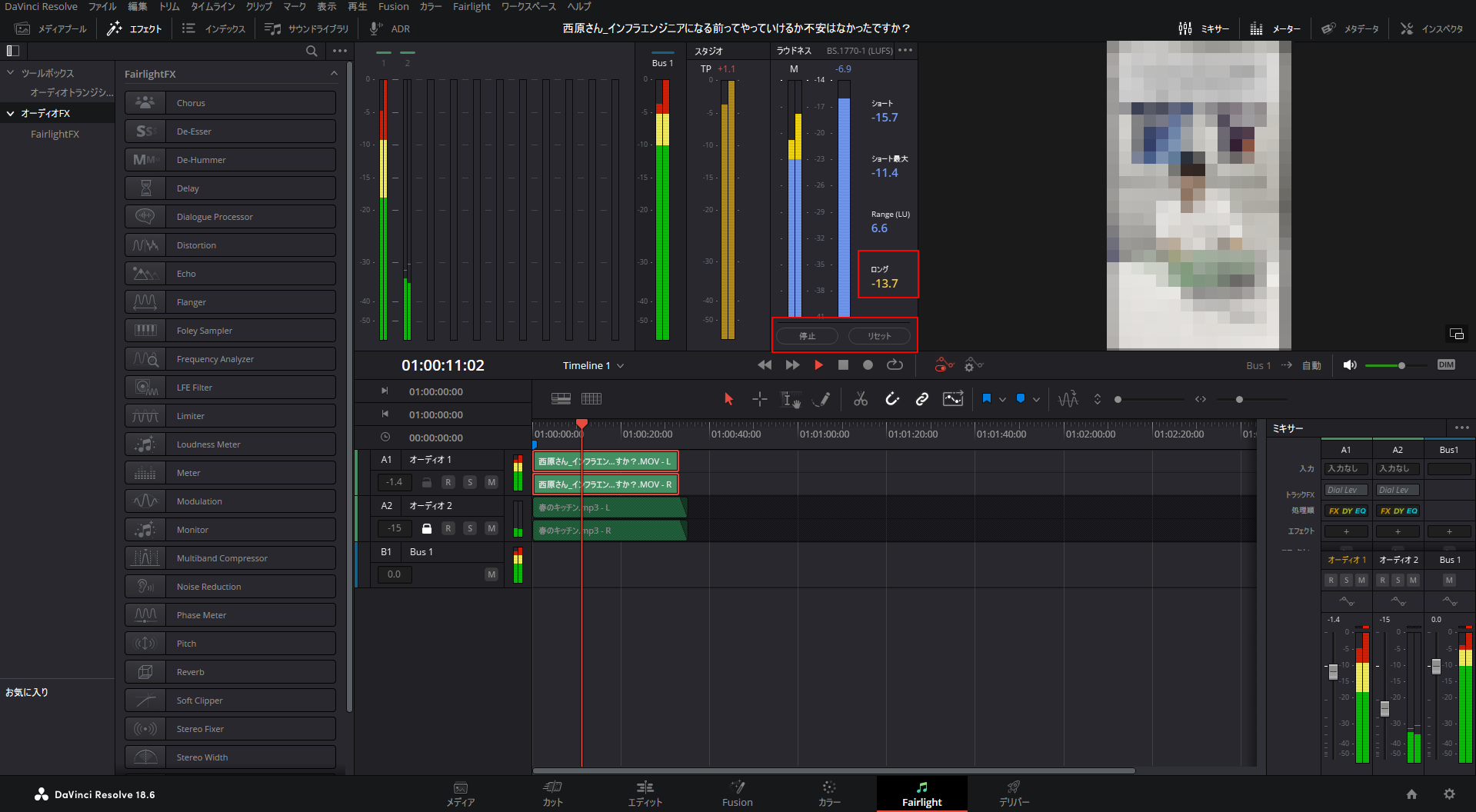
Task: Open the Metadata panel
Action: click(1350, 28)
